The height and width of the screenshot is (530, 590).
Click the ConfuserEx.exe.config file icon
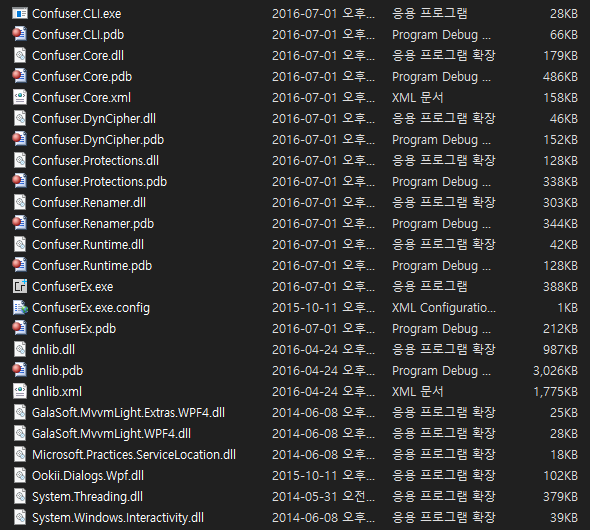click(20, 308)
